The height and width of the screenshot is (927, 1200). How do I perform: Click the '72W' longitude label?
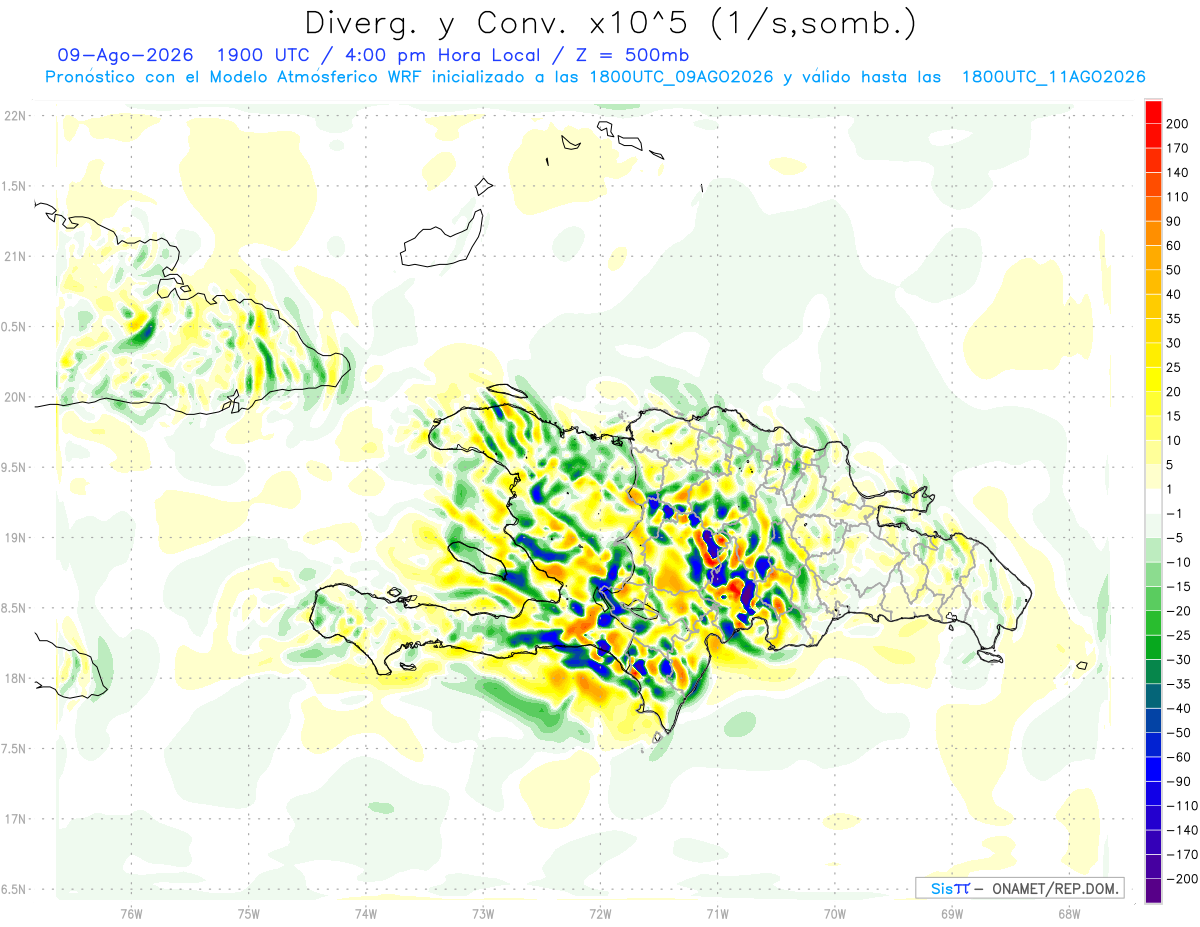point(600,913)
